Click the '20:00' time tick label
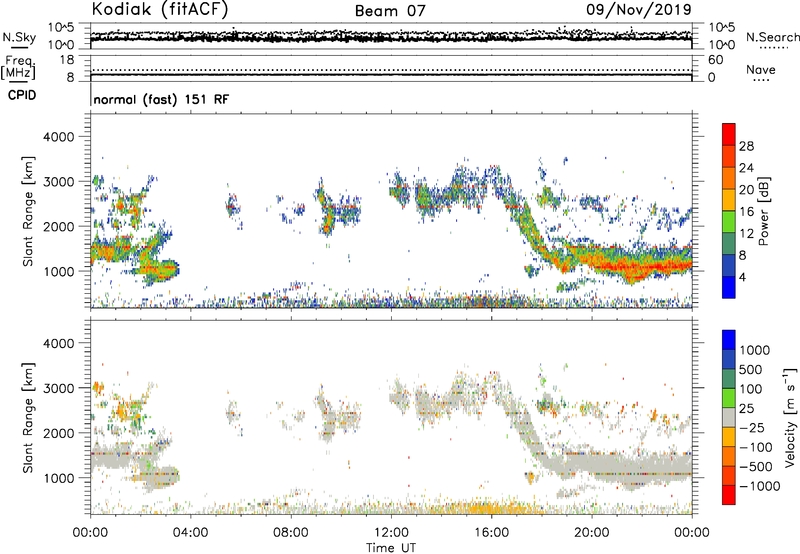 point(592,533)
